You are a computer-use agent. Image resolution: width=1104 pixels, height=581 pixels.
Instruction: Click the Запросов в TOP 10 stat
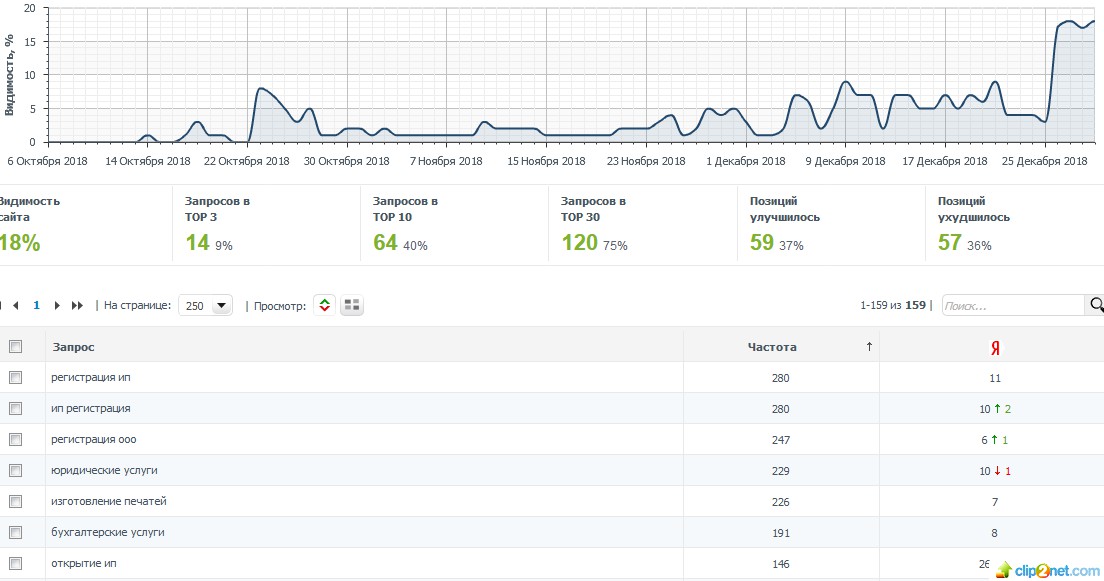[x=406, y=224]
